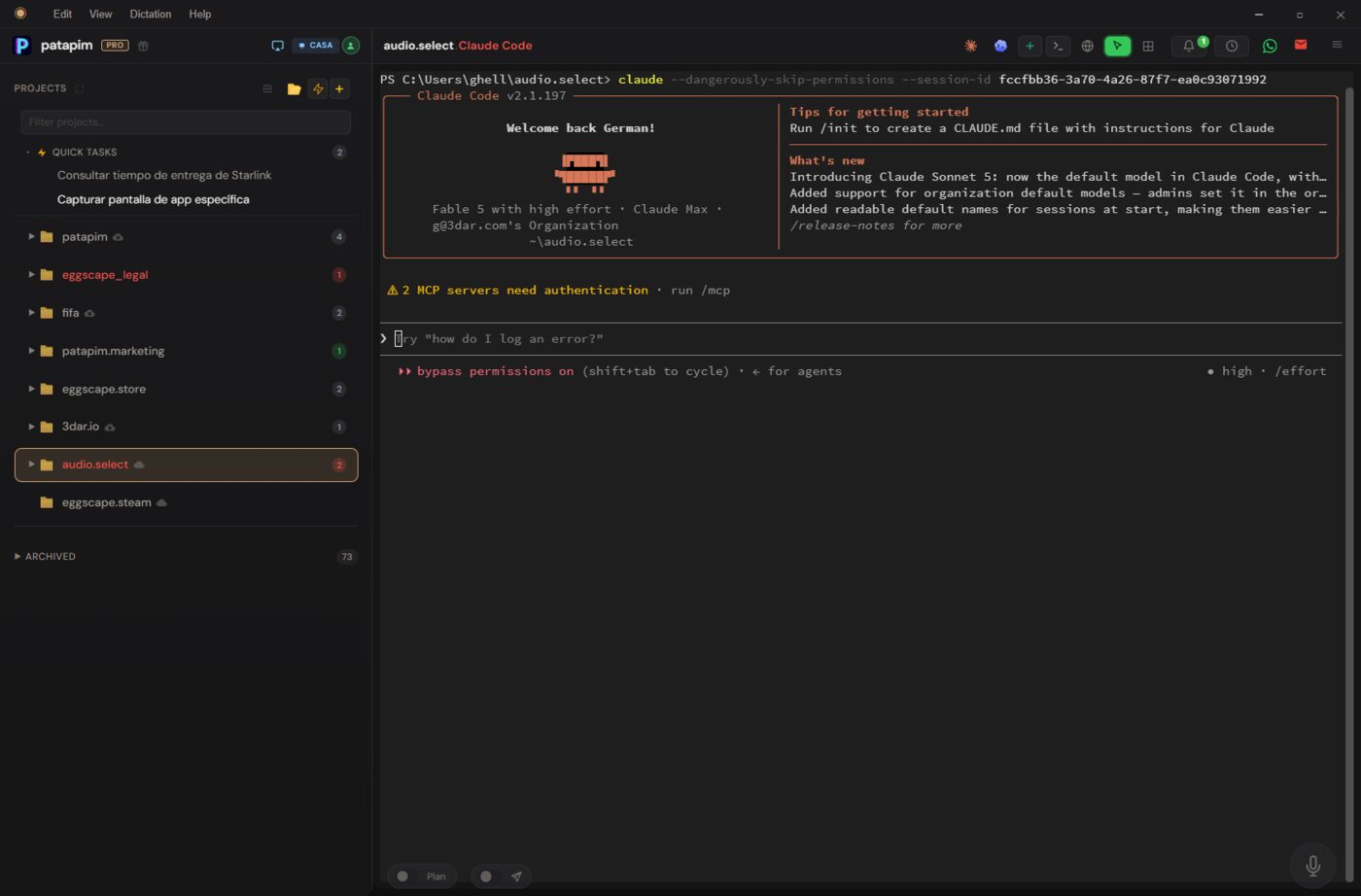Expand the fifa project

pos(31,313)
